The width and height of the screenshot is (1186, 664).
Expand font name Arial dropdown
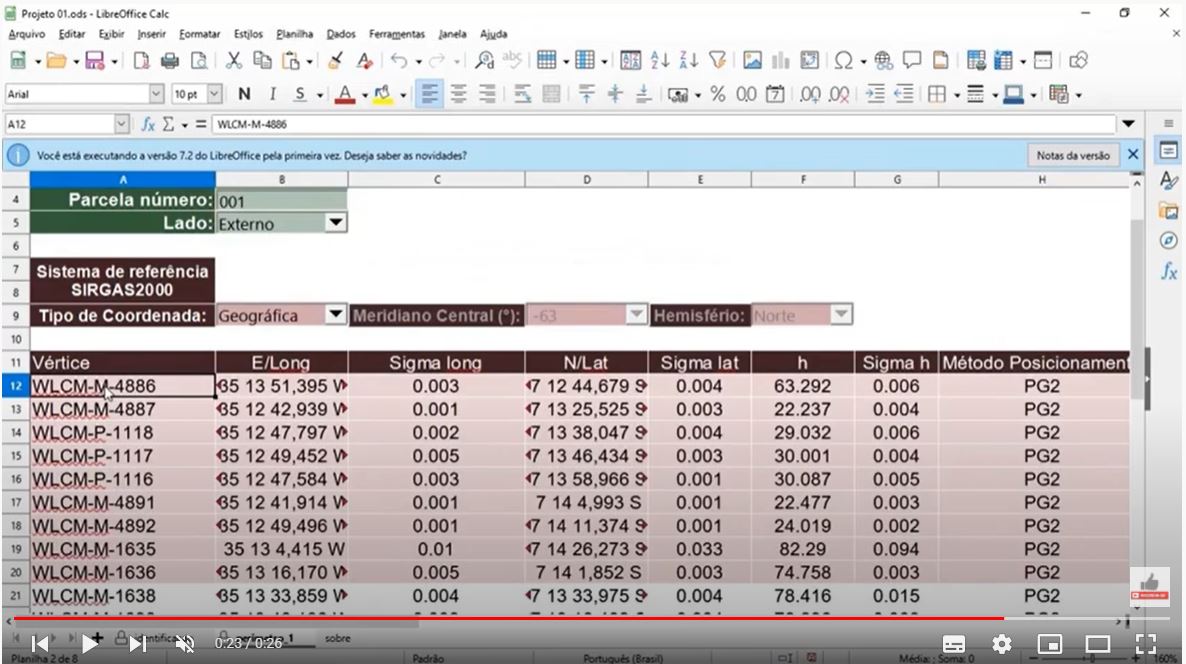point(156,95)
